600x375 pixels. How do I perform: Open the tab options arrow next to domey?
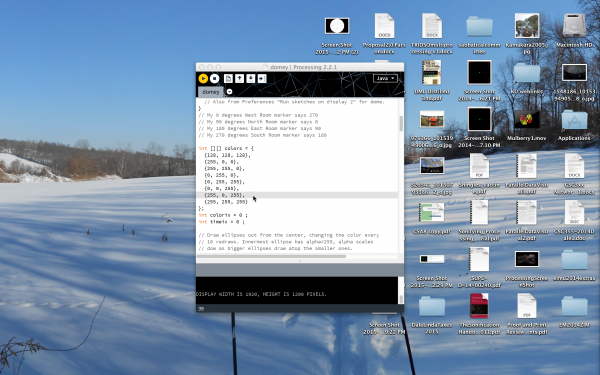tap(229, 92)
